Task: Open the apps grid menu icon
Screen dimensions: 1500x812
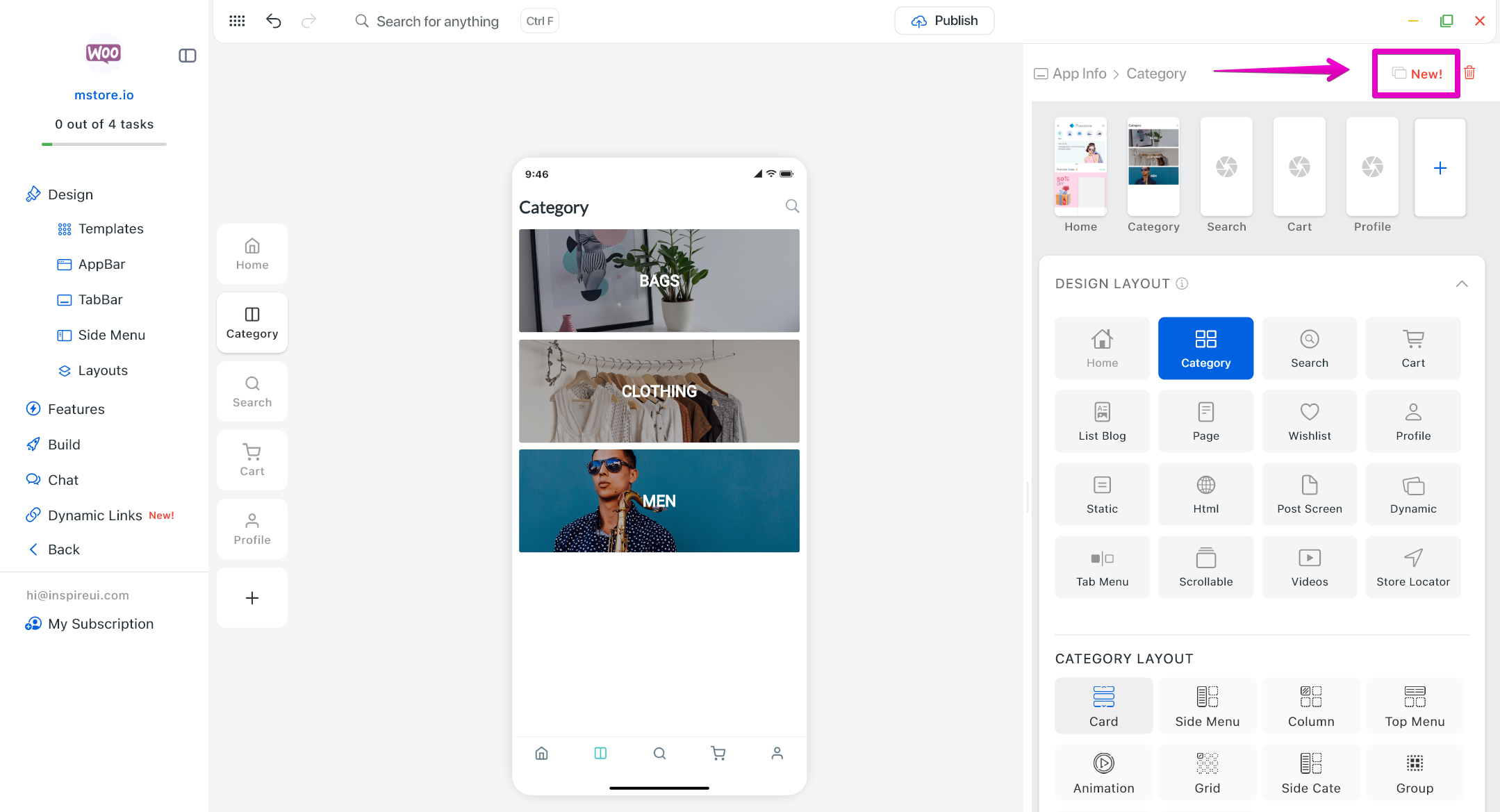Action: (x=237, y=21)
